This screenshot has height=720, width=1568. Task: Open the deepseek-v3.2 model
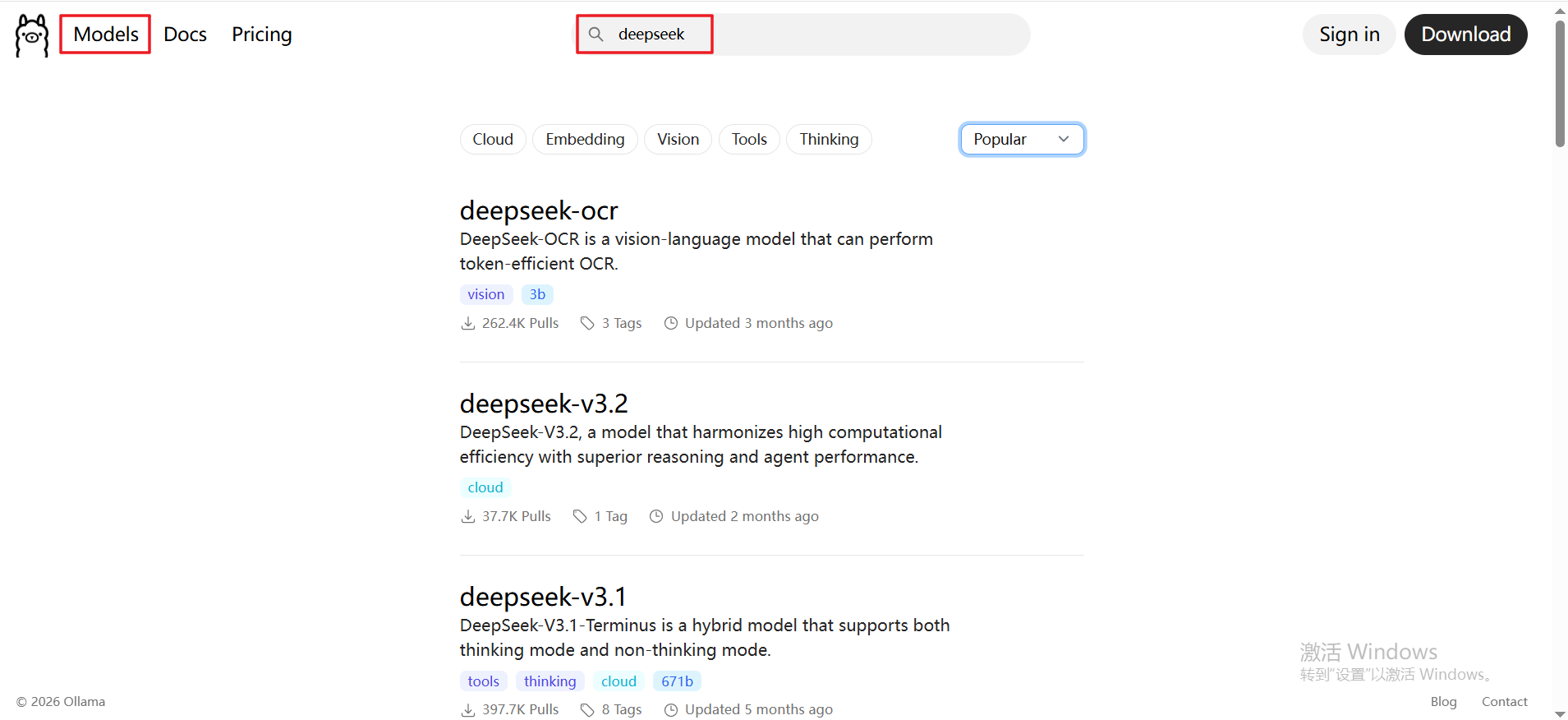coord(544,404)
